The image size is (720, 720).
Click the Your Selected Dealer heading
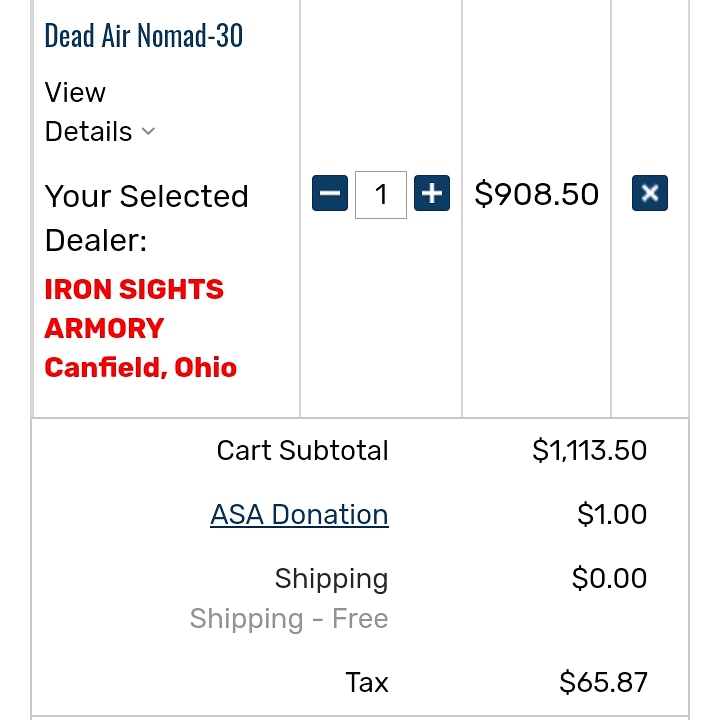click(x=146, y=218)
